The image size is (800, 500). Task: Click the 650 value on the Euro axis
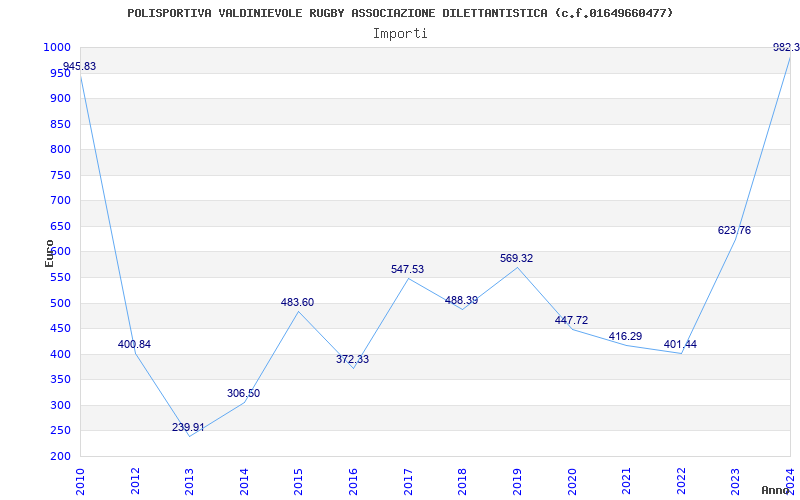pos(60,227)
